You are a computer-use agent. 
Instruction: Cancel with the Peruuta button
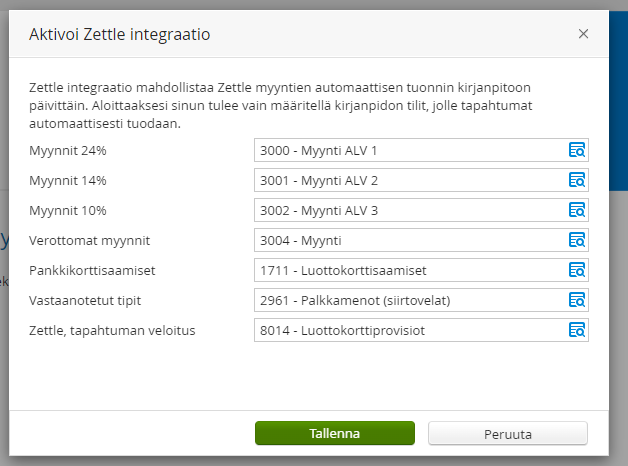(x=508, y=434)
